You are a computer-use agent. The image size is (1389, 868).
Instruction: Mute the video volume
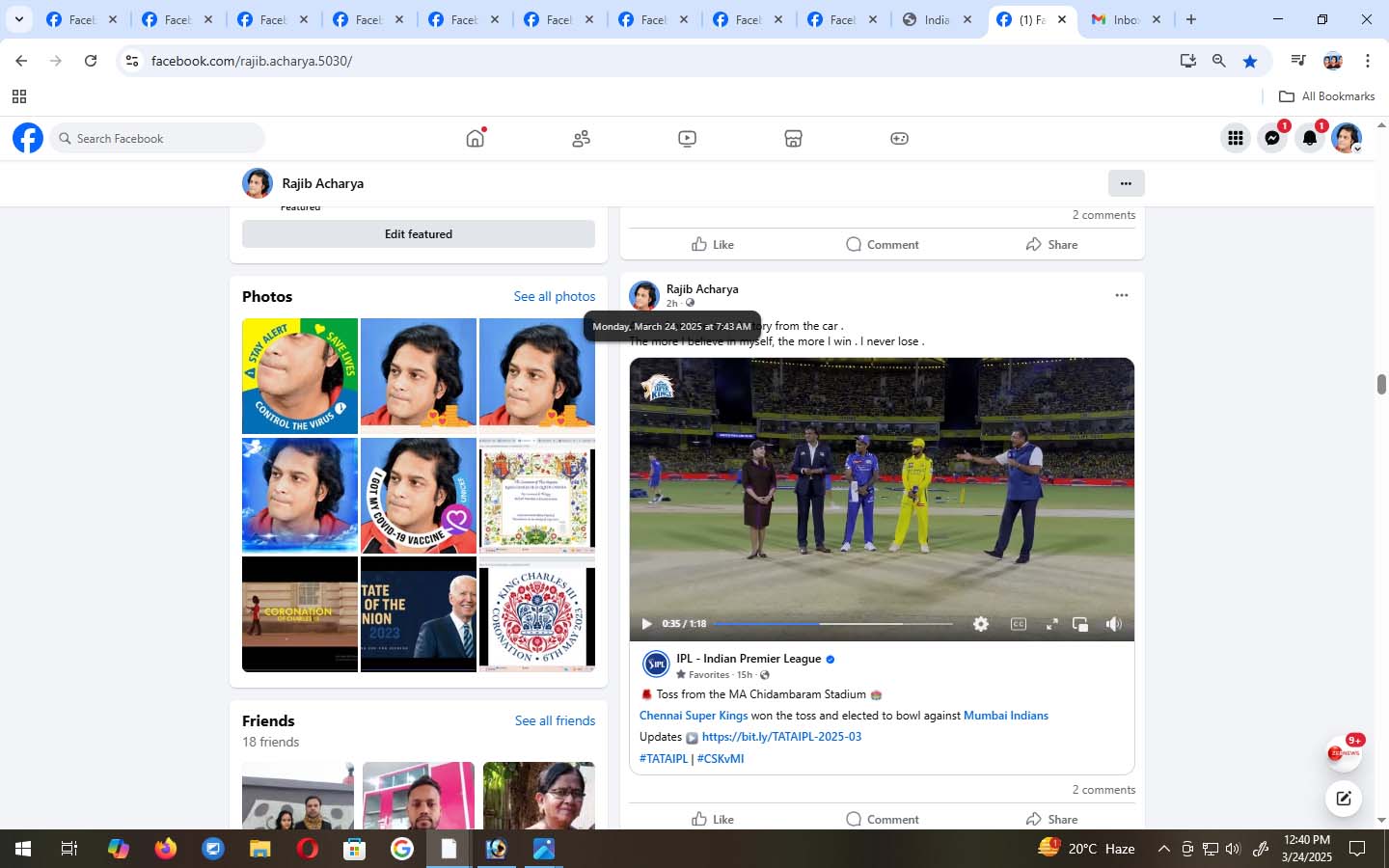[1114, 624]
